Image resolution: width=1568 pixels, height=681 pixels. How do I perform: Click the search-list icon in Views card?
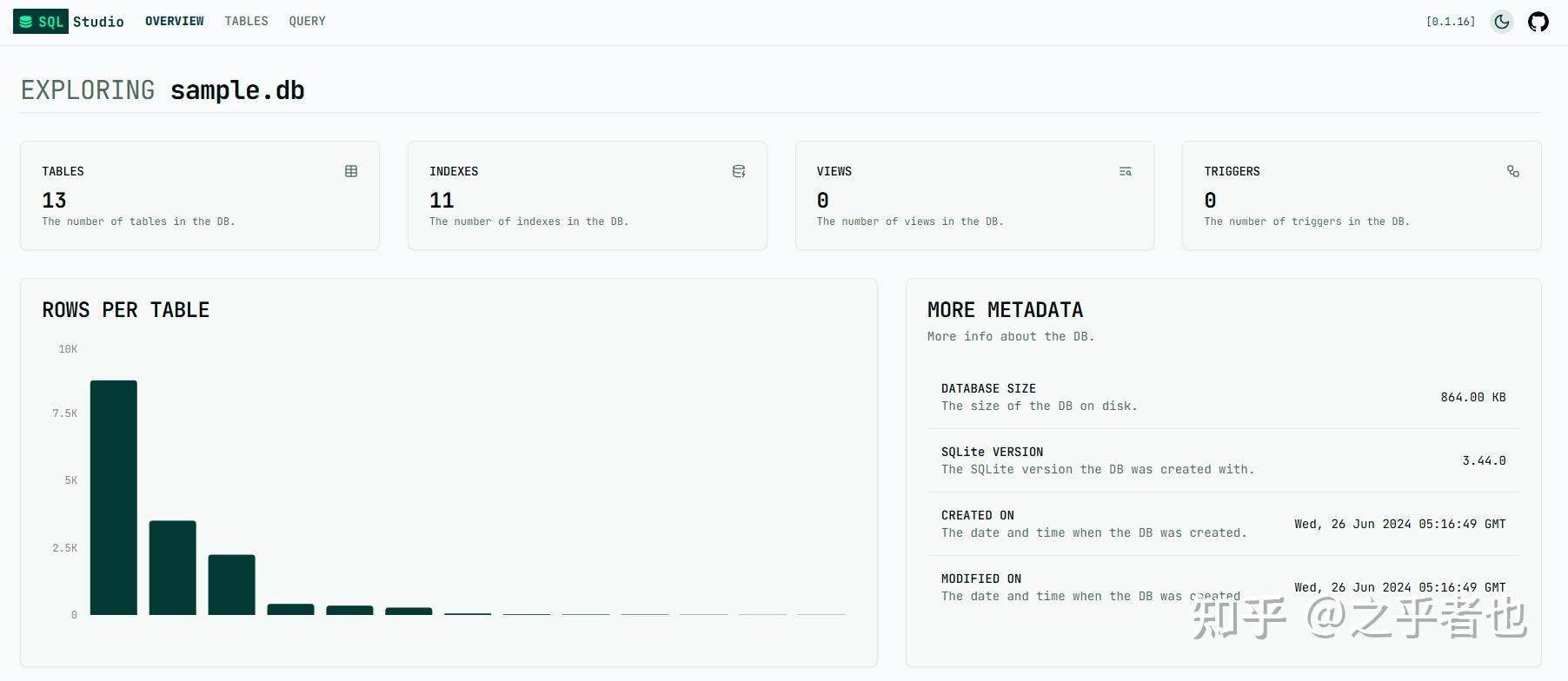click(x=1126, y=171)
